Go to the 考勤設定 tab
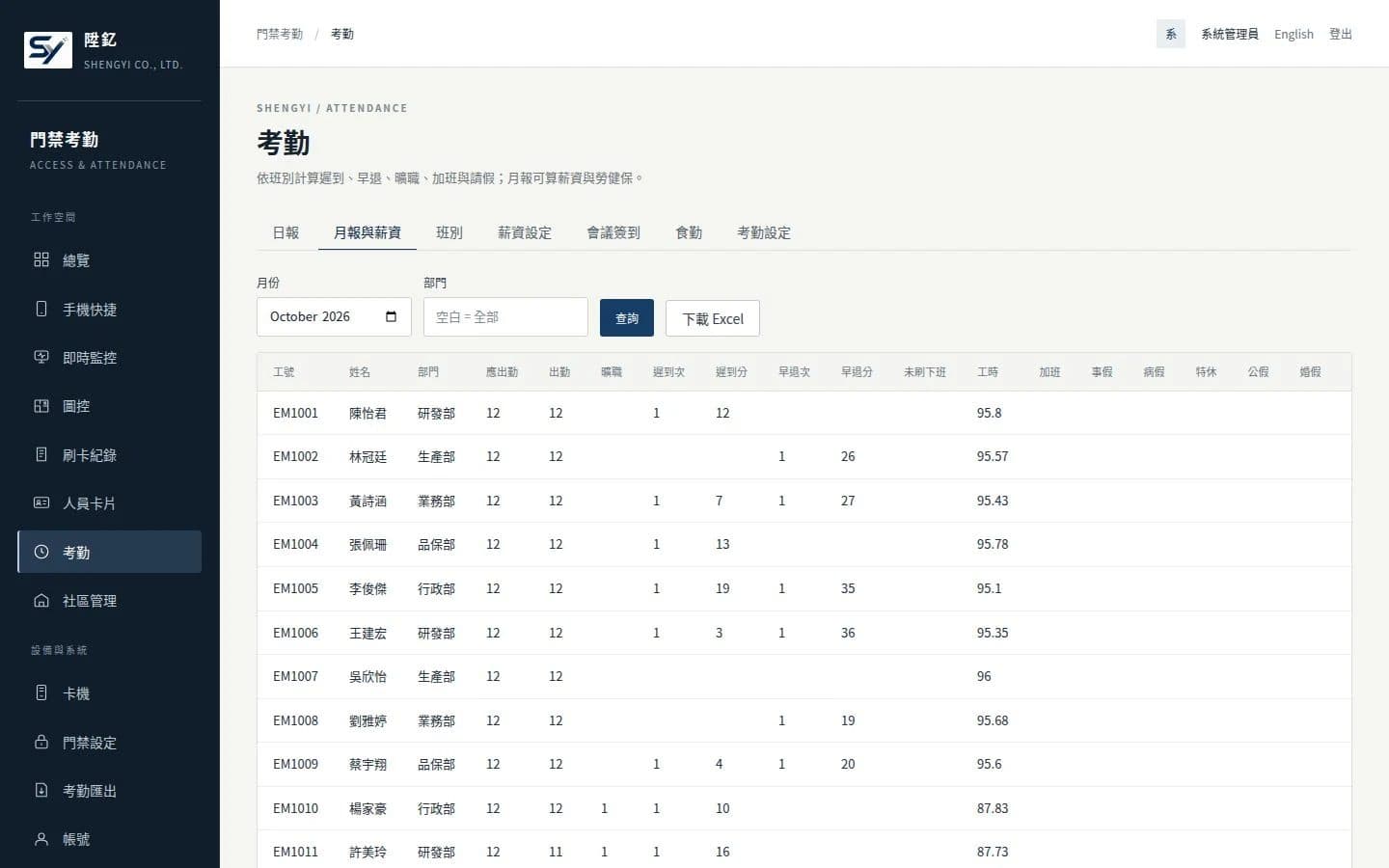 pos(764,232)
